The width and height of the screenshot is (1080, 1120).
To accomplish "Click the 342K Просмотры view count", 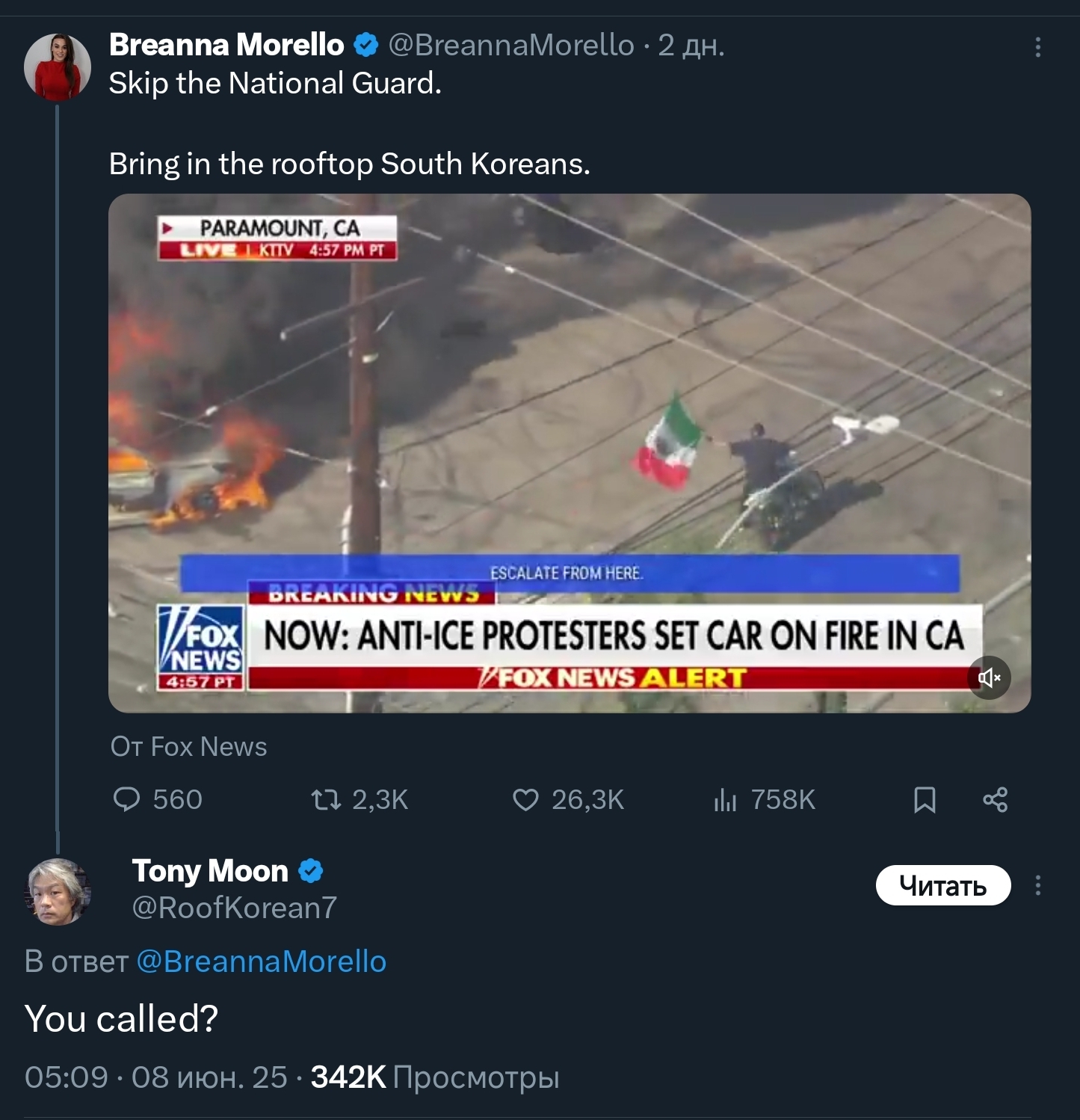I will [x=434, y=1077].
